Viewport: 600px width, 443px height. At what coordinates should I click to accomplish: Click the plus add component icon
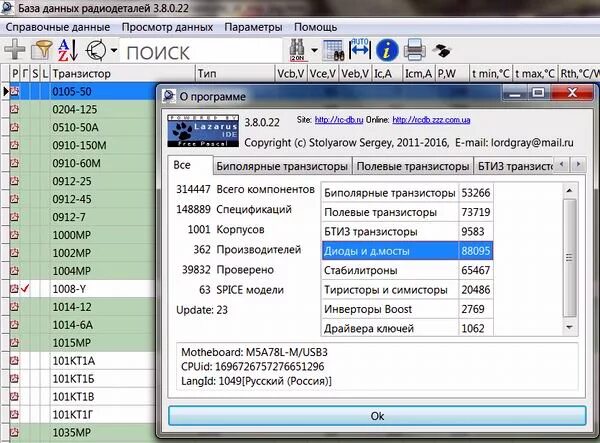coord(15,50)
